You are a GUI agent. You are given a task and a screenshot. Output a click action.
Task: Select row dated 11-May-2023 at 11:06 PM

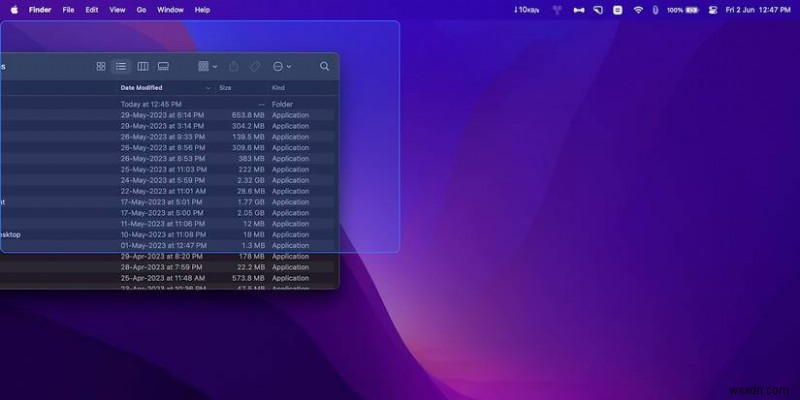(x=168, y=224)
